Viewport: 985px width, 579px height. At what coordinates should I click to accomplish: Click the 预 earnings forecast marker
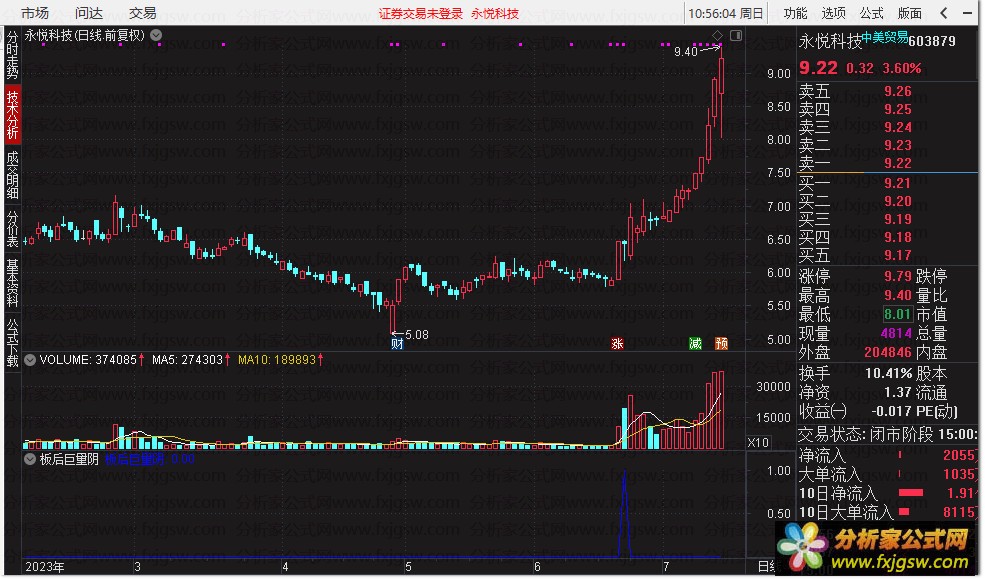(722, 344)
